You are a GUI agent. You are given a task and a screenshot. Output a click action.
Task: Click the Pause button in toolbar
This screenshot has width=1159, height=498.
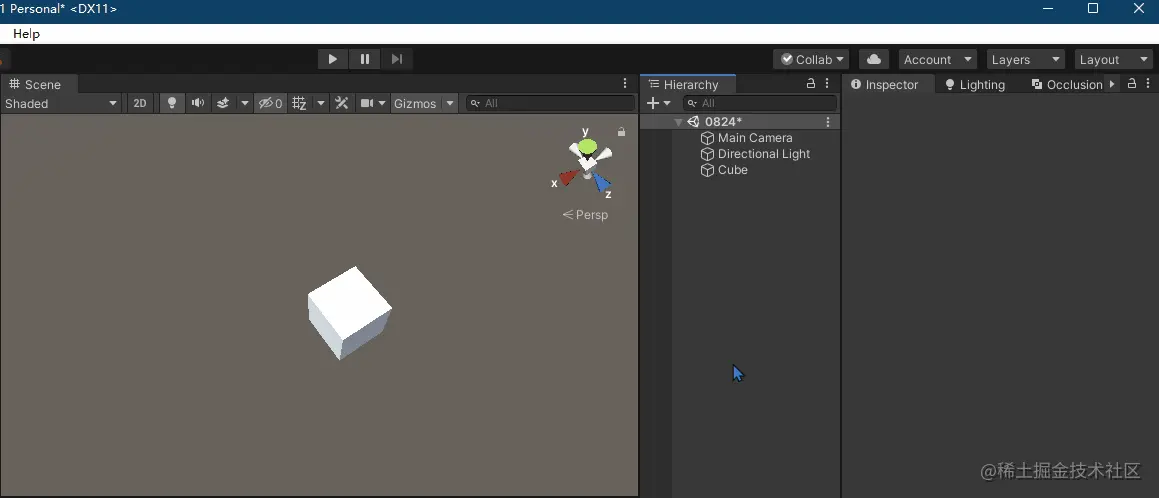click(x=364, y=59)
